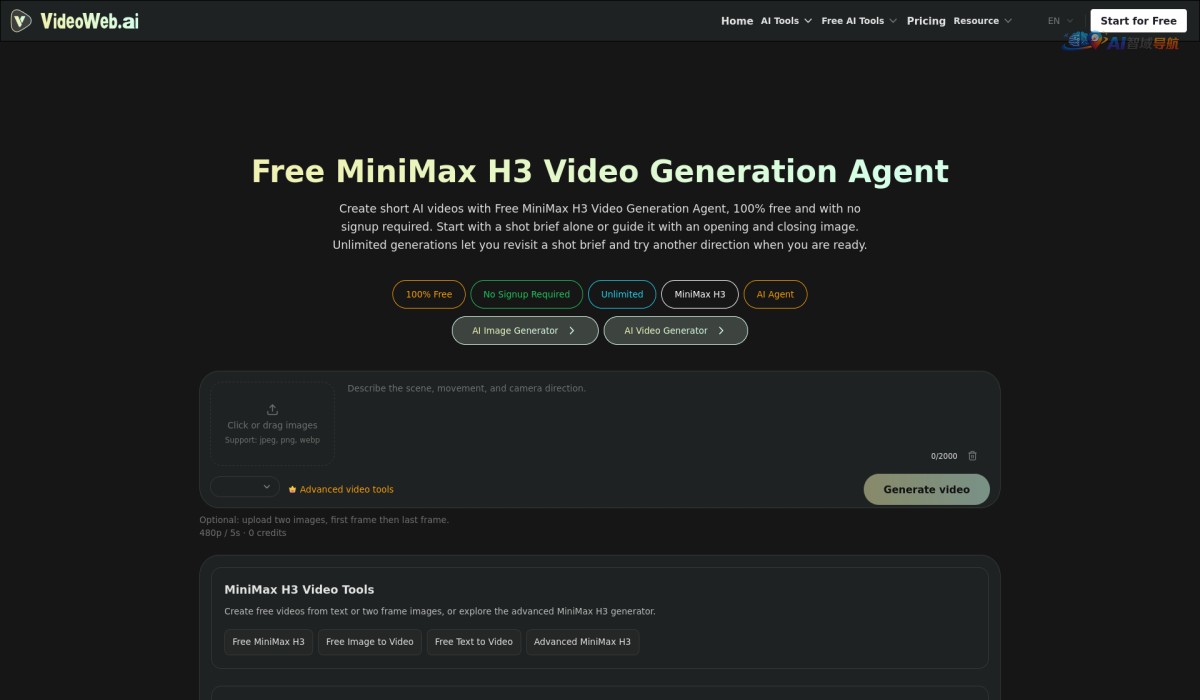Open the empty dropdown below upload area
Screen dimensions: 1200x700
point(245,487)
